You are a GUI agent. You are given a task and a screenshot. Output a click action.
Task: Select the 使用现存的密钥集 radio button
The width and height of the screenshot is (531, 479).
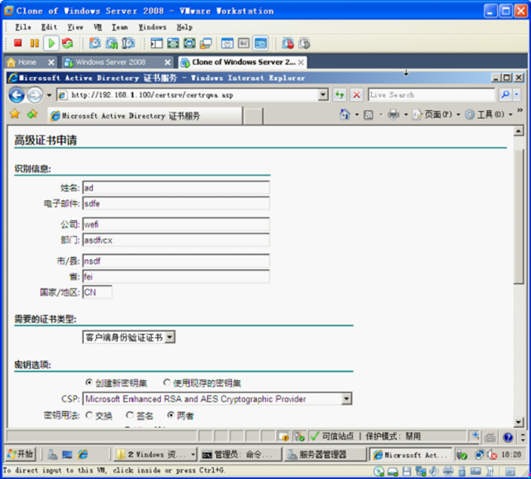click(x=167, y=382)
